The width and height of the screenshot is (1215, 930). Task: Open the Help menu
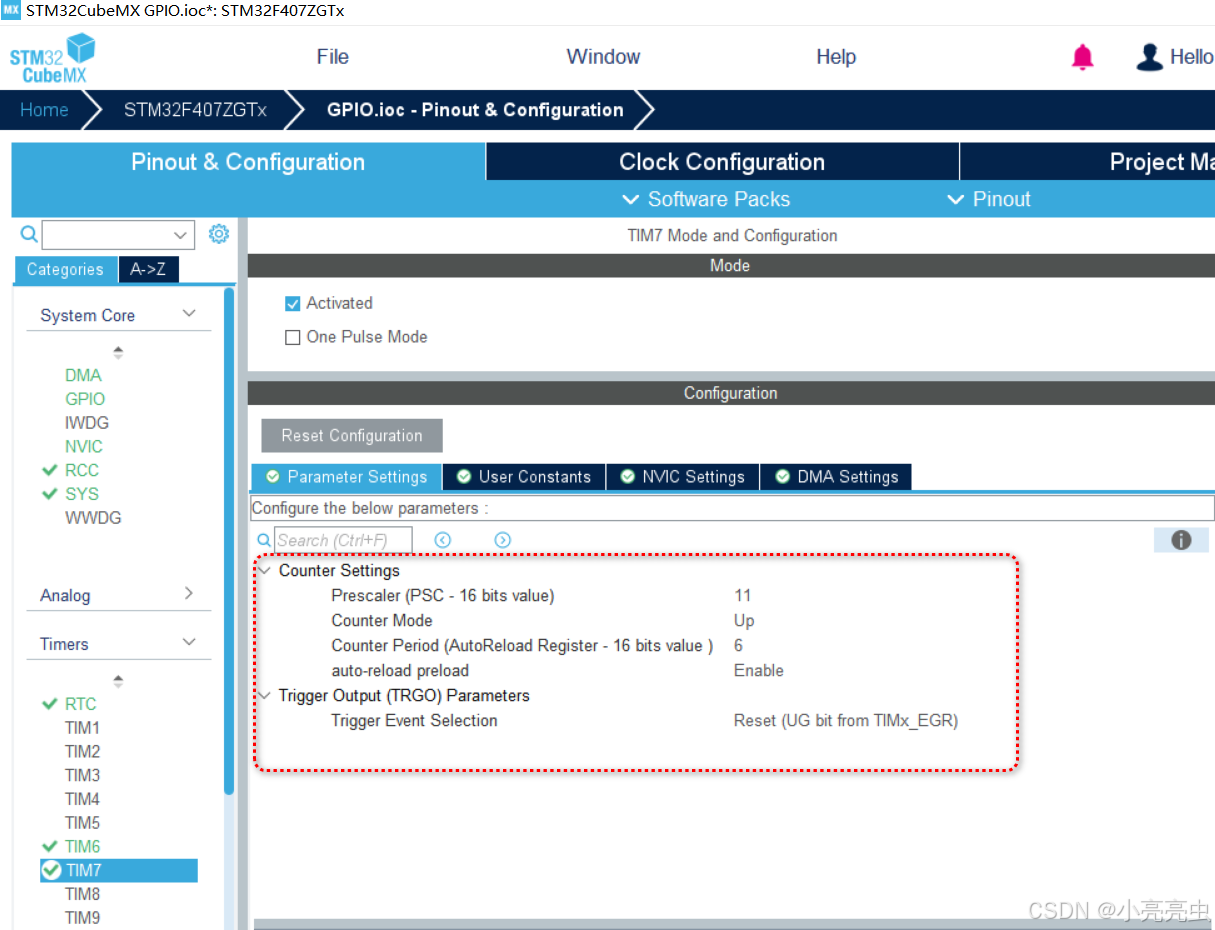click(x=836, y=57)
